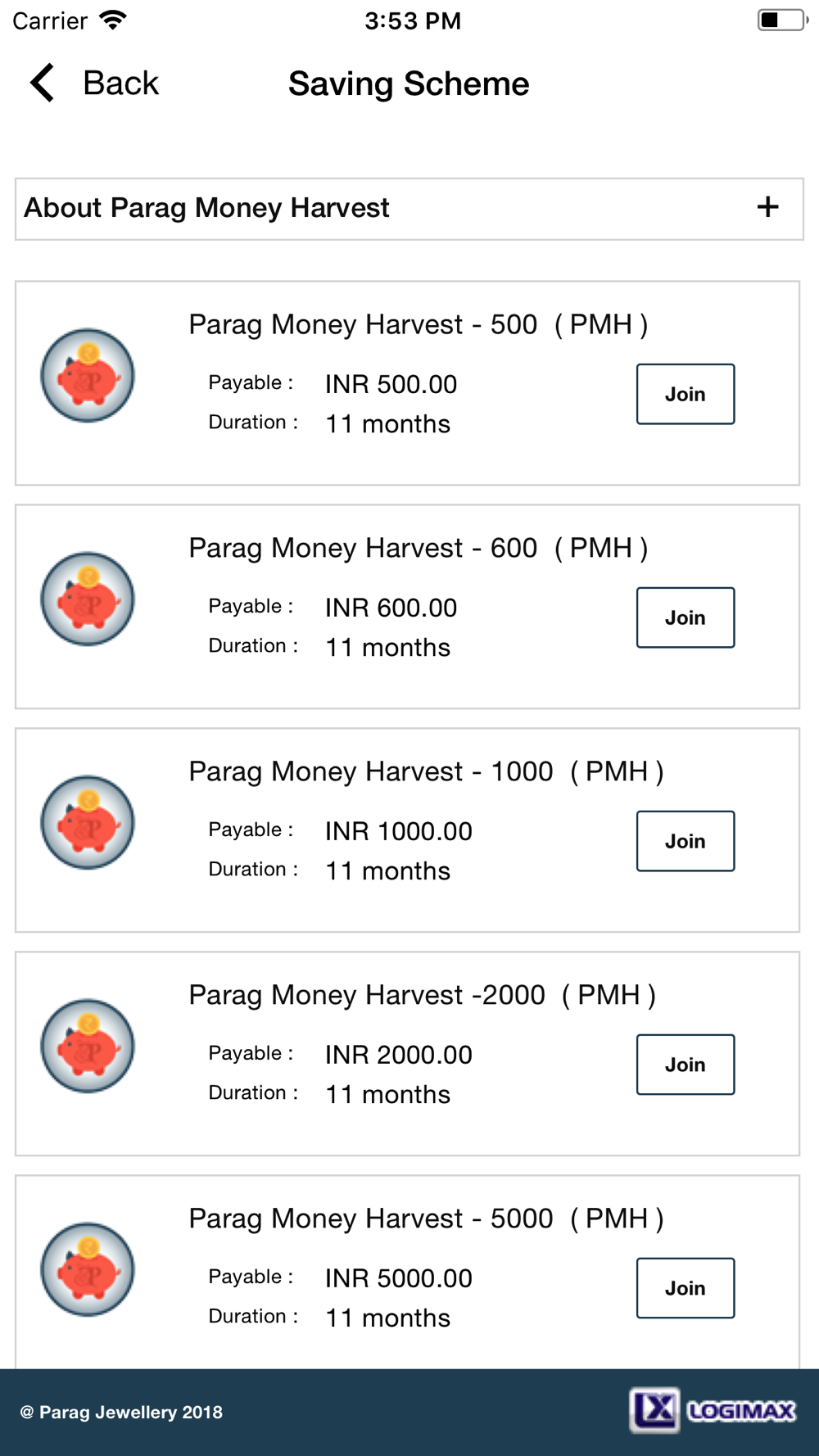Screen dimensions: 819x1456
Task: Join the Parag Money Harvest 600 scheme
Action: (x=686, y=617)
